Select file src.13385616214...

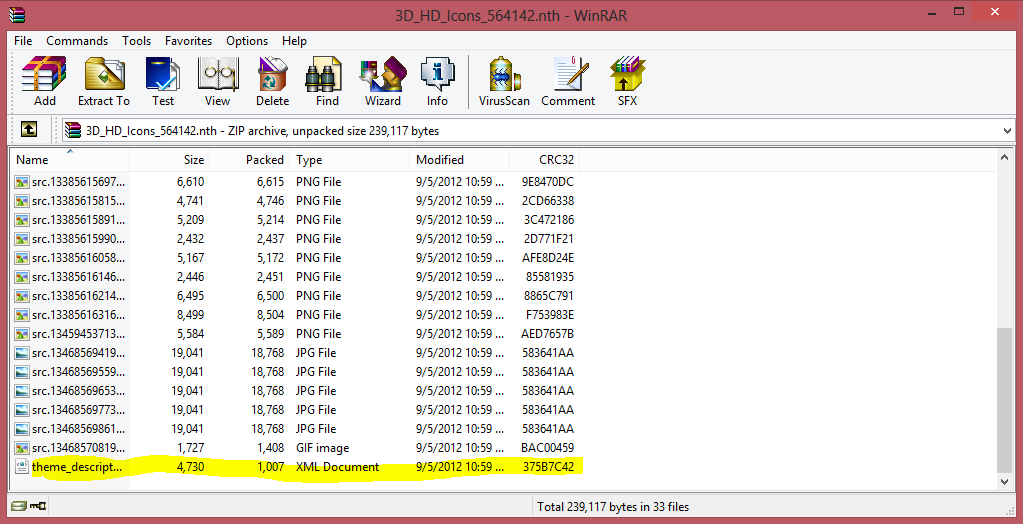click(78, 295)
